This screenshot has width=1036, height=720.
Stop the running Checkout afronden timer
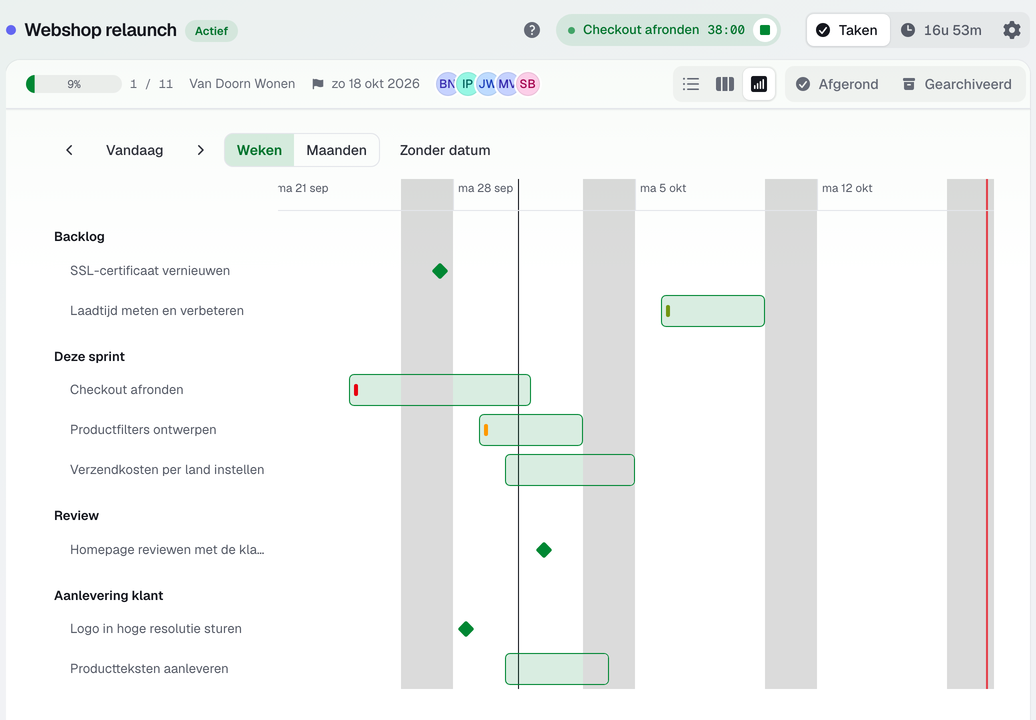pos(765,30)
